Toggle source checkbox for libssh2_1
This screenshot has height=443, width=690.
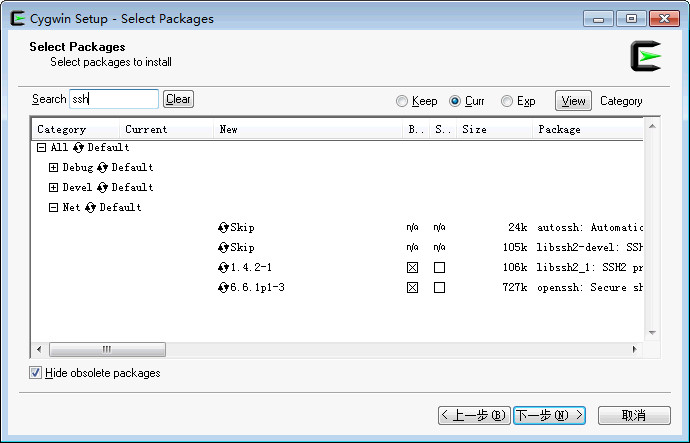click(439, 267)
